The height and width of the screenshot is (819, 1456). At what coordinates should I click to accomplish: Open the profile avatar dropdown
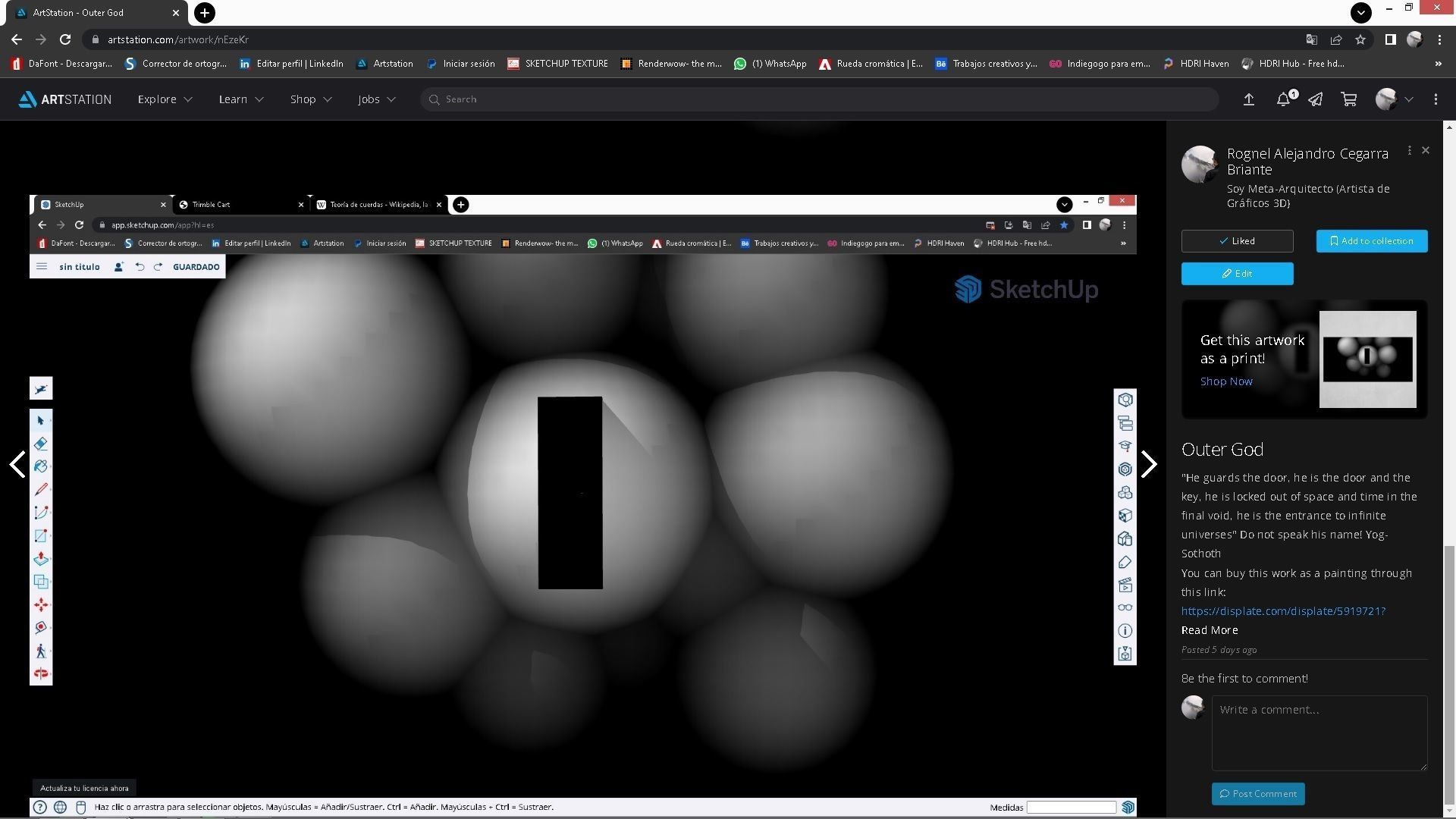tap(1394, 99)
